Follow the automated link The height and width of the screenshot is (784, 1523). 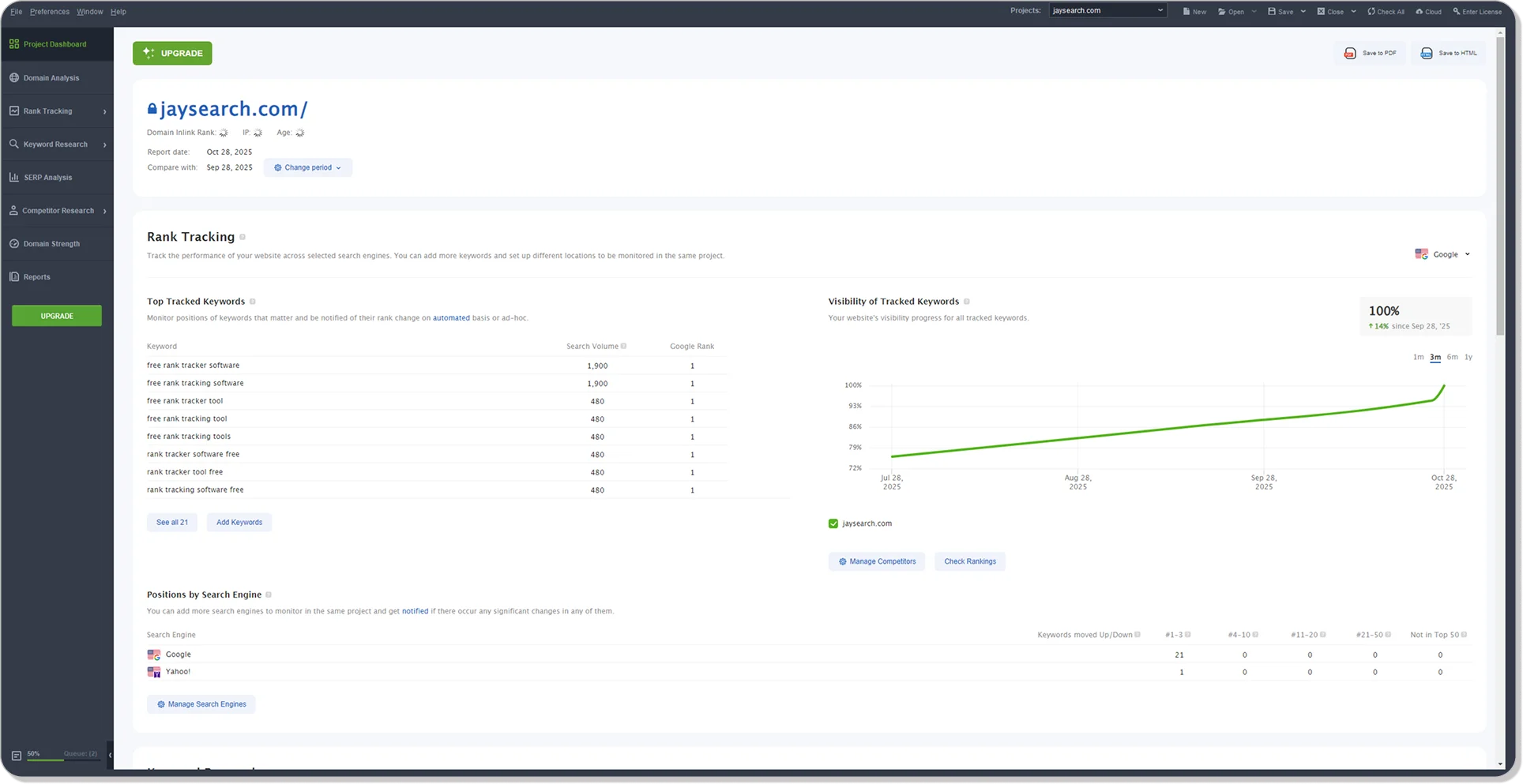[x=451, y=318]
